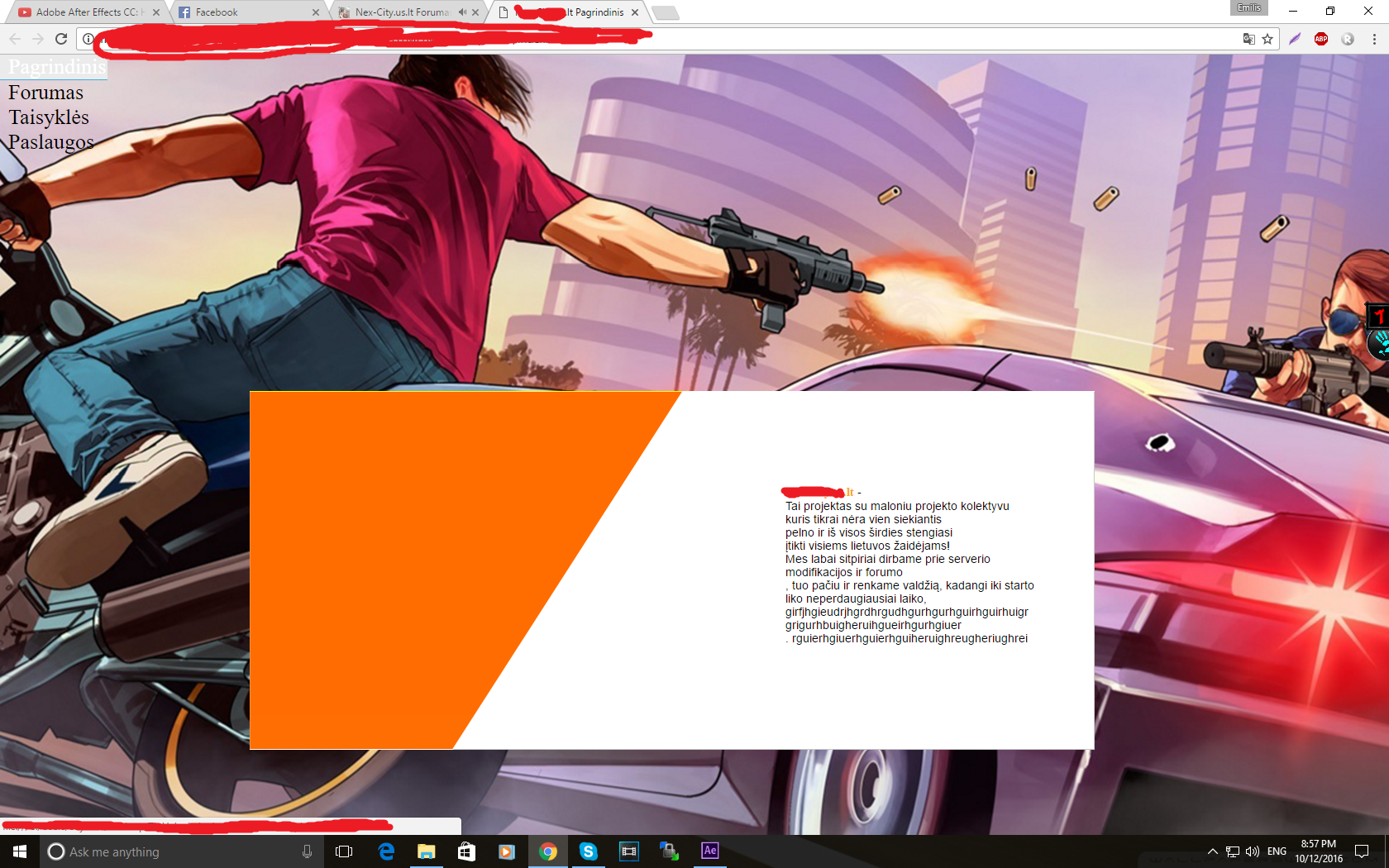The height and width of the screenshot is (868, 1389).
Task: Close the Pagrindinis tab
Action: [x=635, y=12]
